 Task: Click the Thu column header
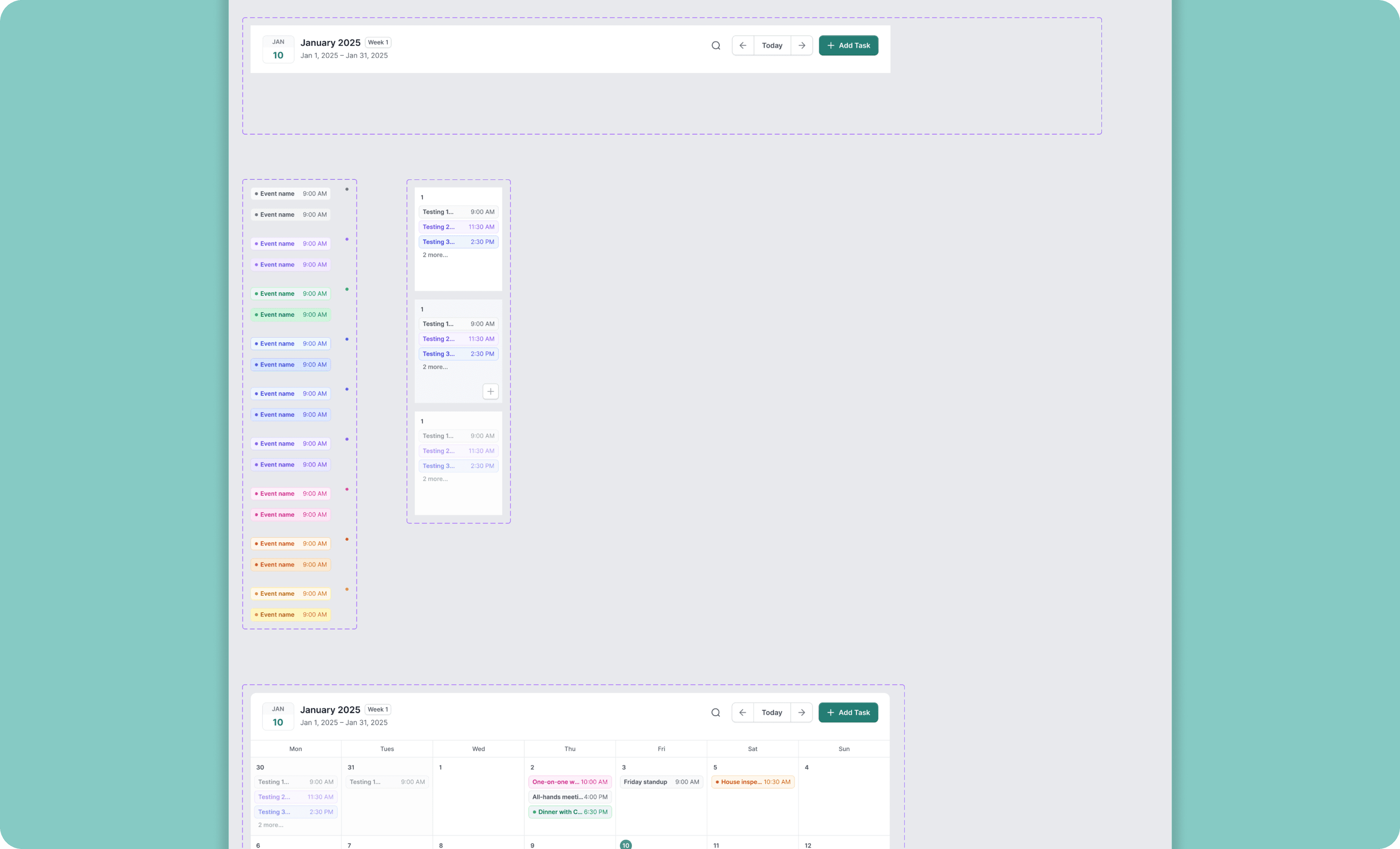click(570, 749)
